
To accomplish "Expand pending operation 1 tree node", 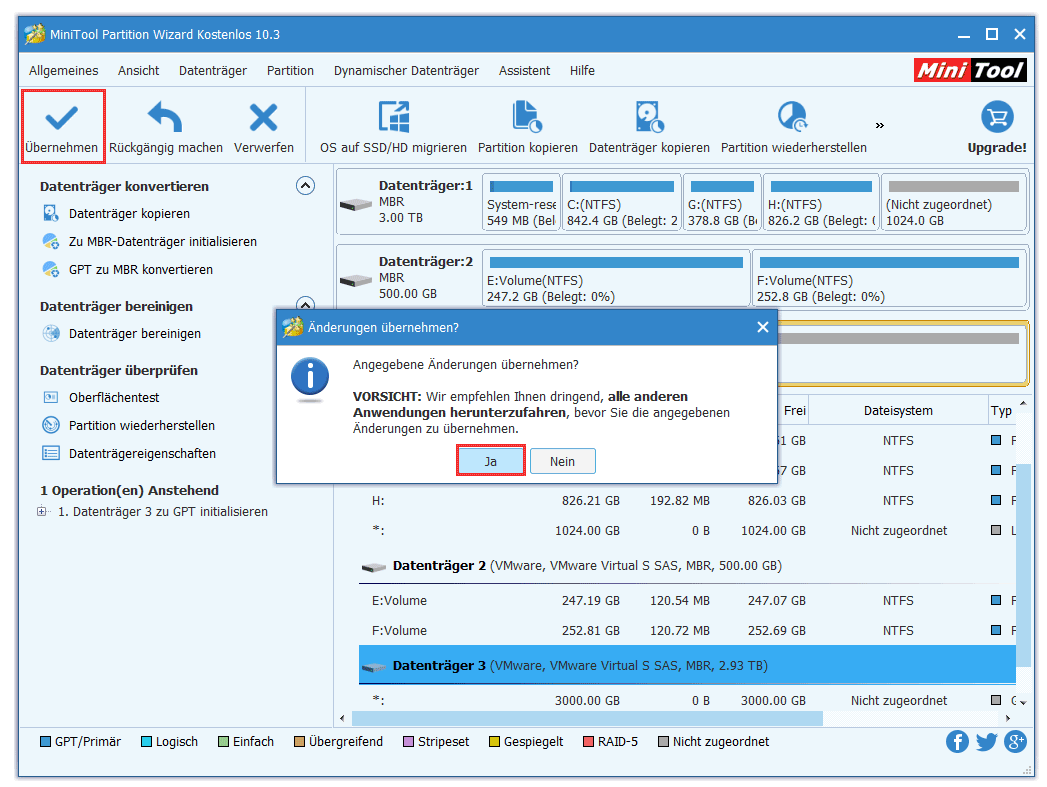I will pos(42,512).
